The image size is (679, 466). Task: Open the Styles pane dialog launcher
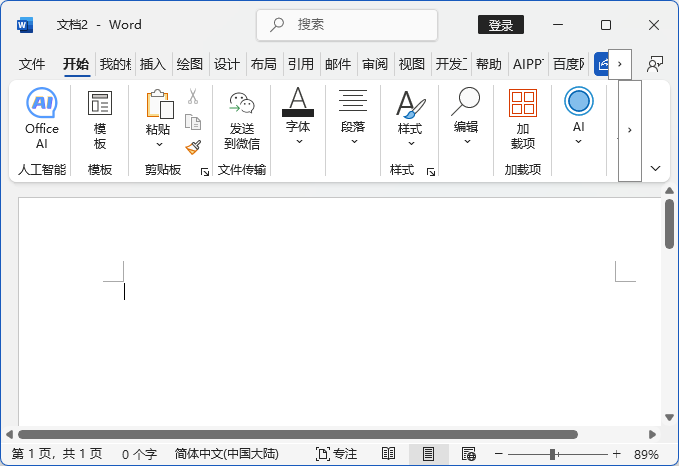pyautogui.click(x=431, y=172)
